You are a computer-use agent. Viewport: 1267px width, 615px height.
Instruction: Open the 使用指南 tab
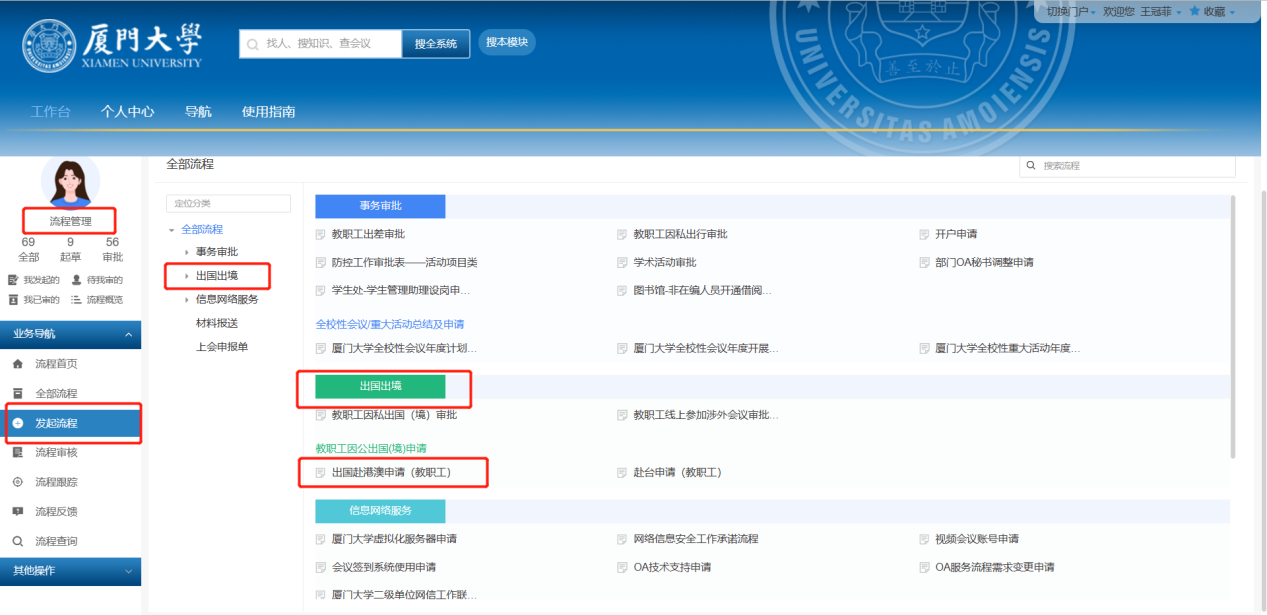pos(268,112)
